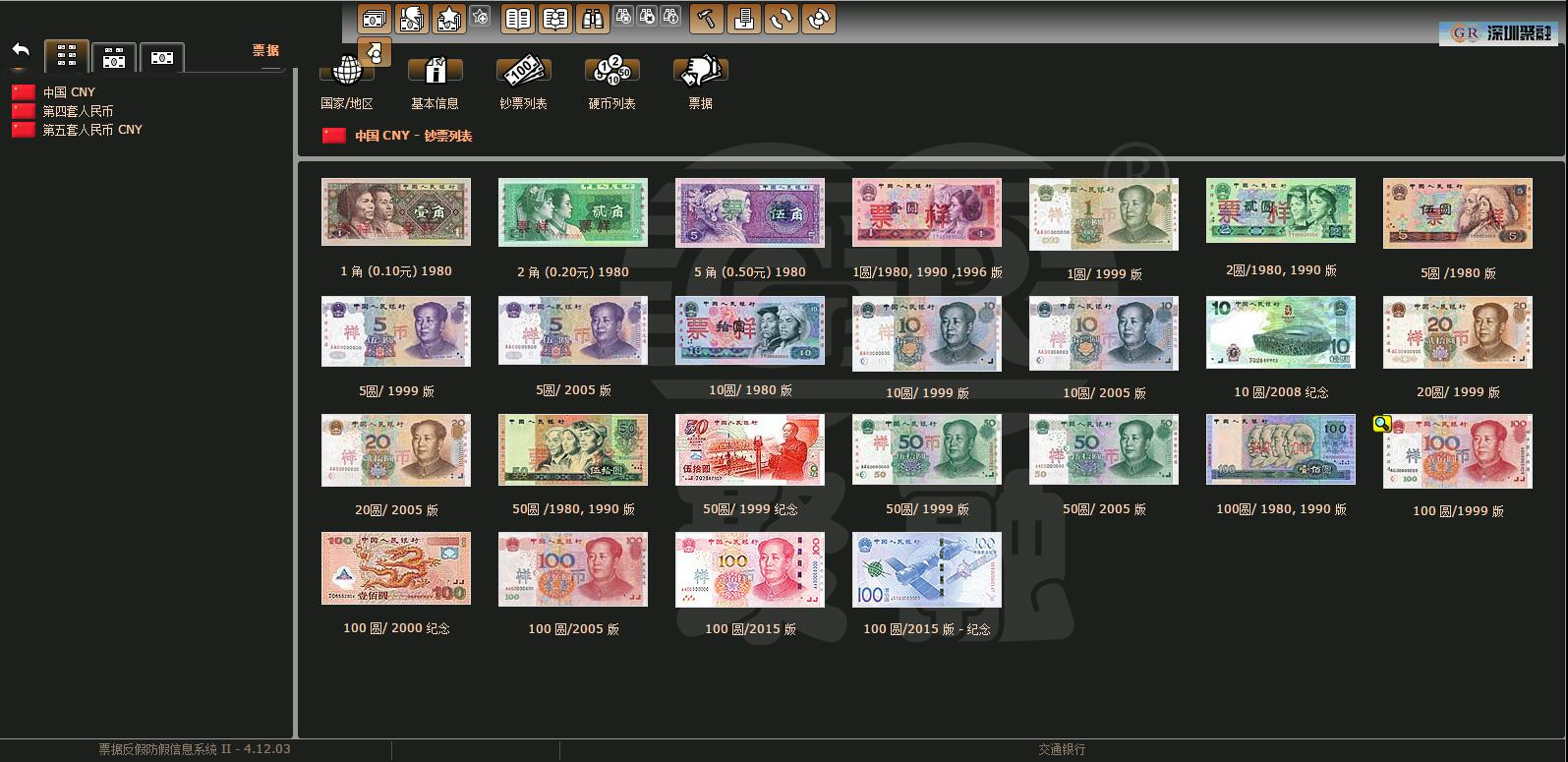Click the hand-holding-banknotes toolbar icon
The width and height of the screenshot is (1568, 762).
pos(412,19)
